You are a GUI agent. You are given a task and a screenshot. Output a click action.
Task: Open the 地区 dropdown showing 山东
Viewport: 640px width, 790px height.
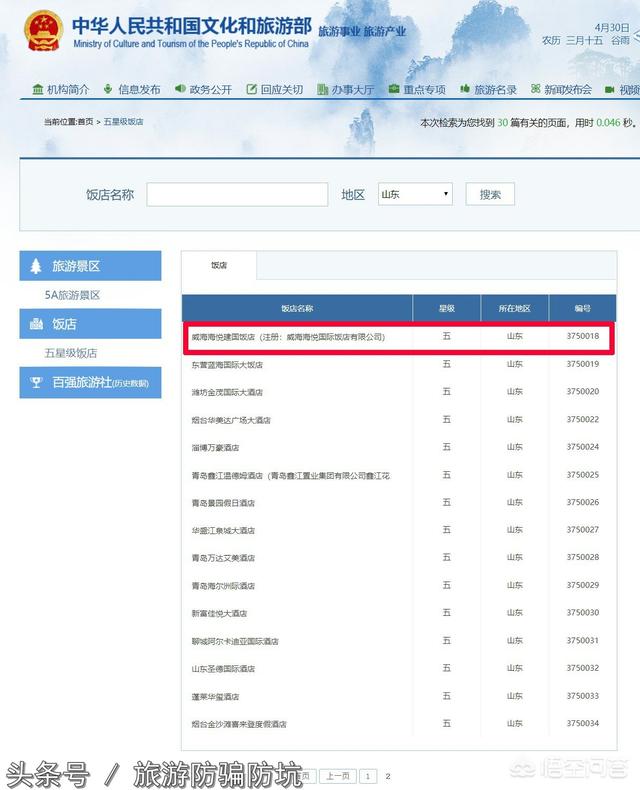coord(415,194)
